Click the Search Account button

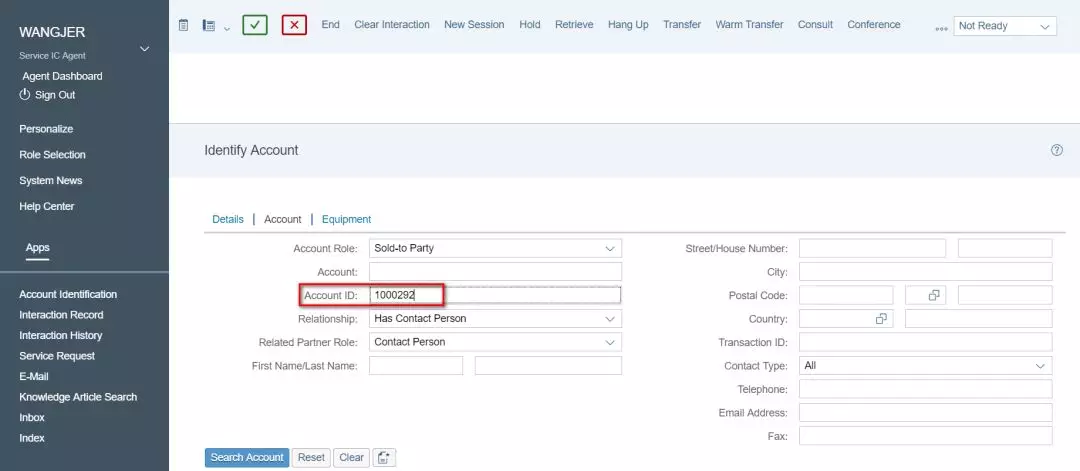click(247, 457)
